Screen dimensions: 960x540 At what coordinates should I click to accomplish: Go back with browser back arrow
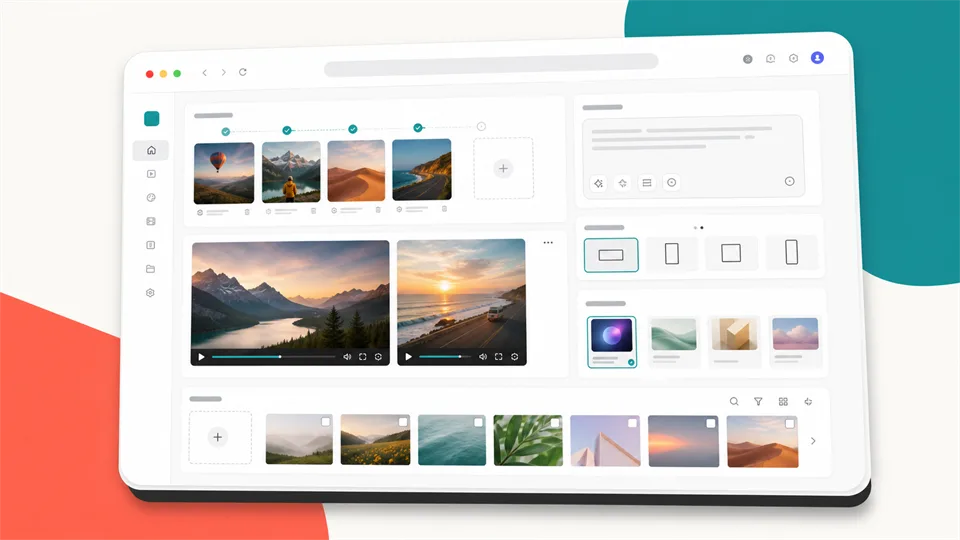click(x=204, y=73)
